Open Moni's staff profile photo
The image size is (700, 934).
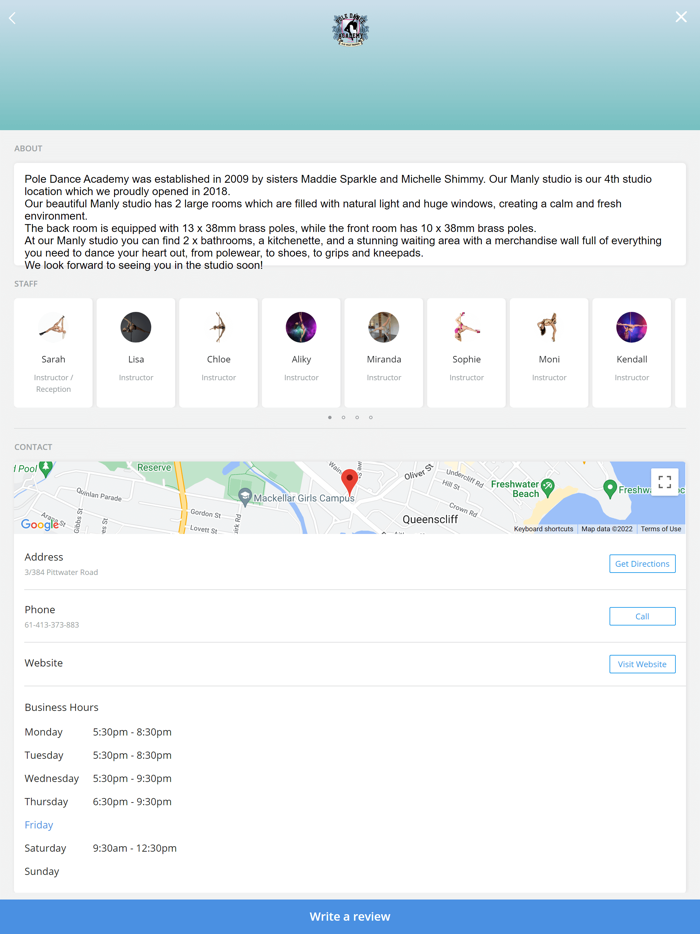pos(549,327)
